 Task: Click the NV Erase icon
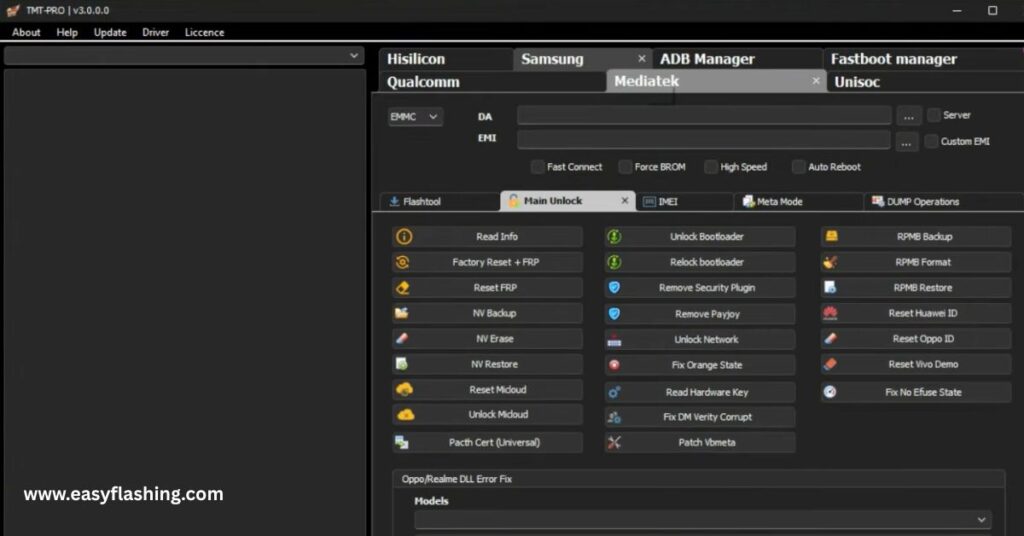(402, 338)
